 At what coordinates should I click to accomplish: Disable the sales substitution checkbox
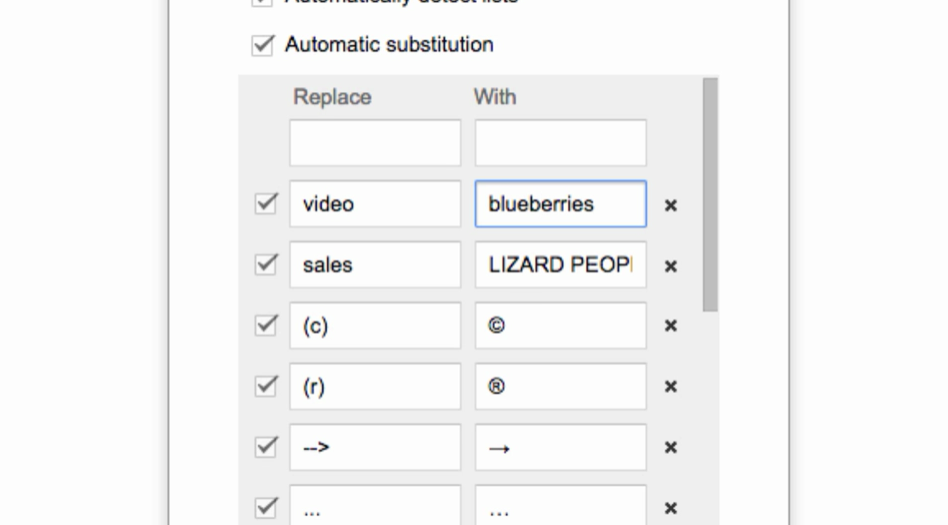[x=266, y=265]
